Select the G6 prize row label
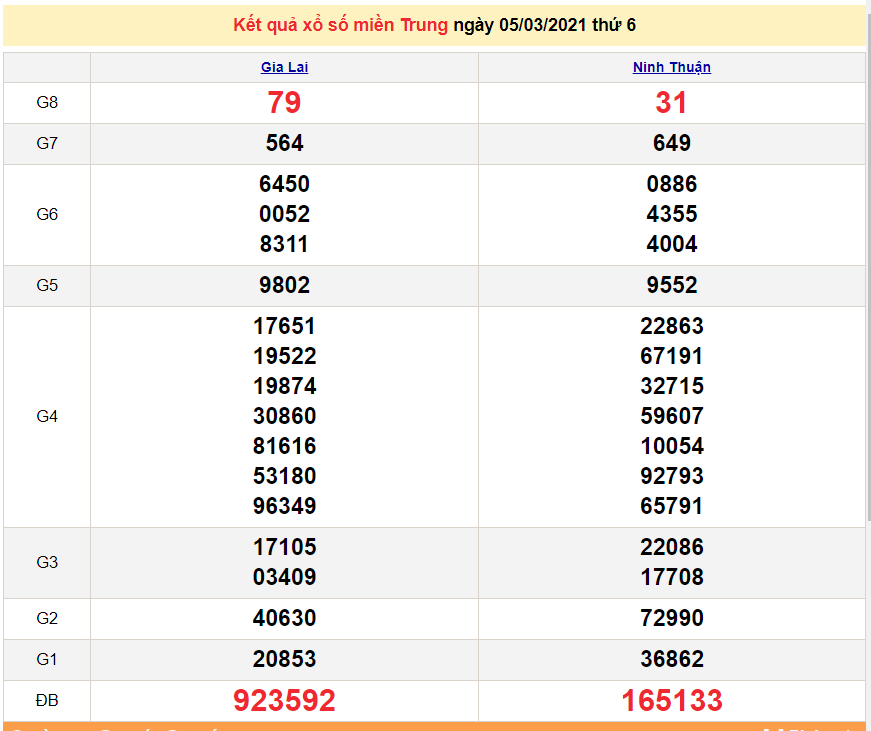The image size is (871, 731). click(x=47, y=214)
